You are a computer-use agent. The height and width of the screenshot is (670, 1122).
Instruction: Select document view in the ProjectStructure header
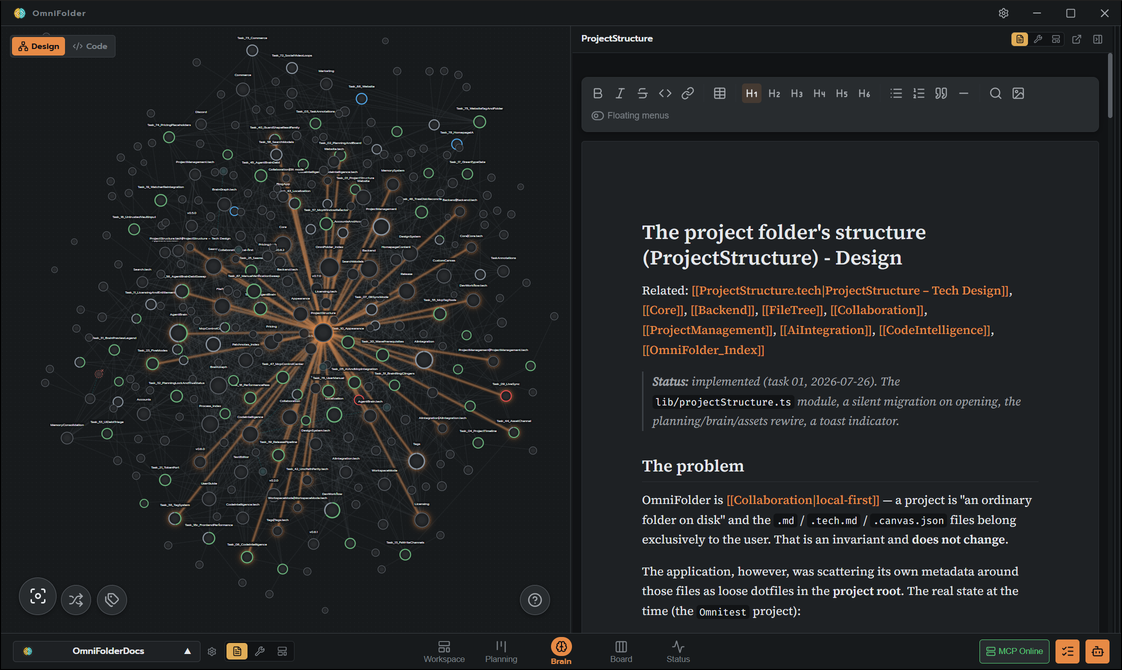pos(1020,39)
